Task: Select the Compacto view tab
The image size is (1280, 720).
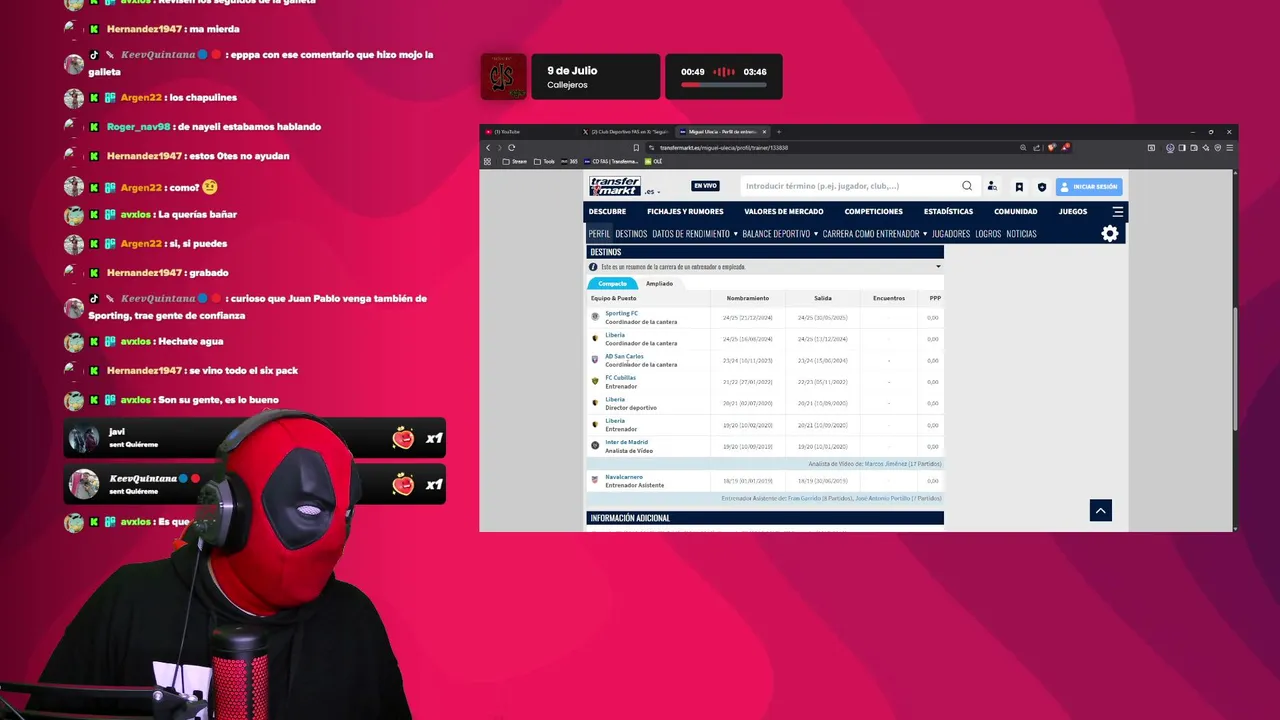Action: 612,284
